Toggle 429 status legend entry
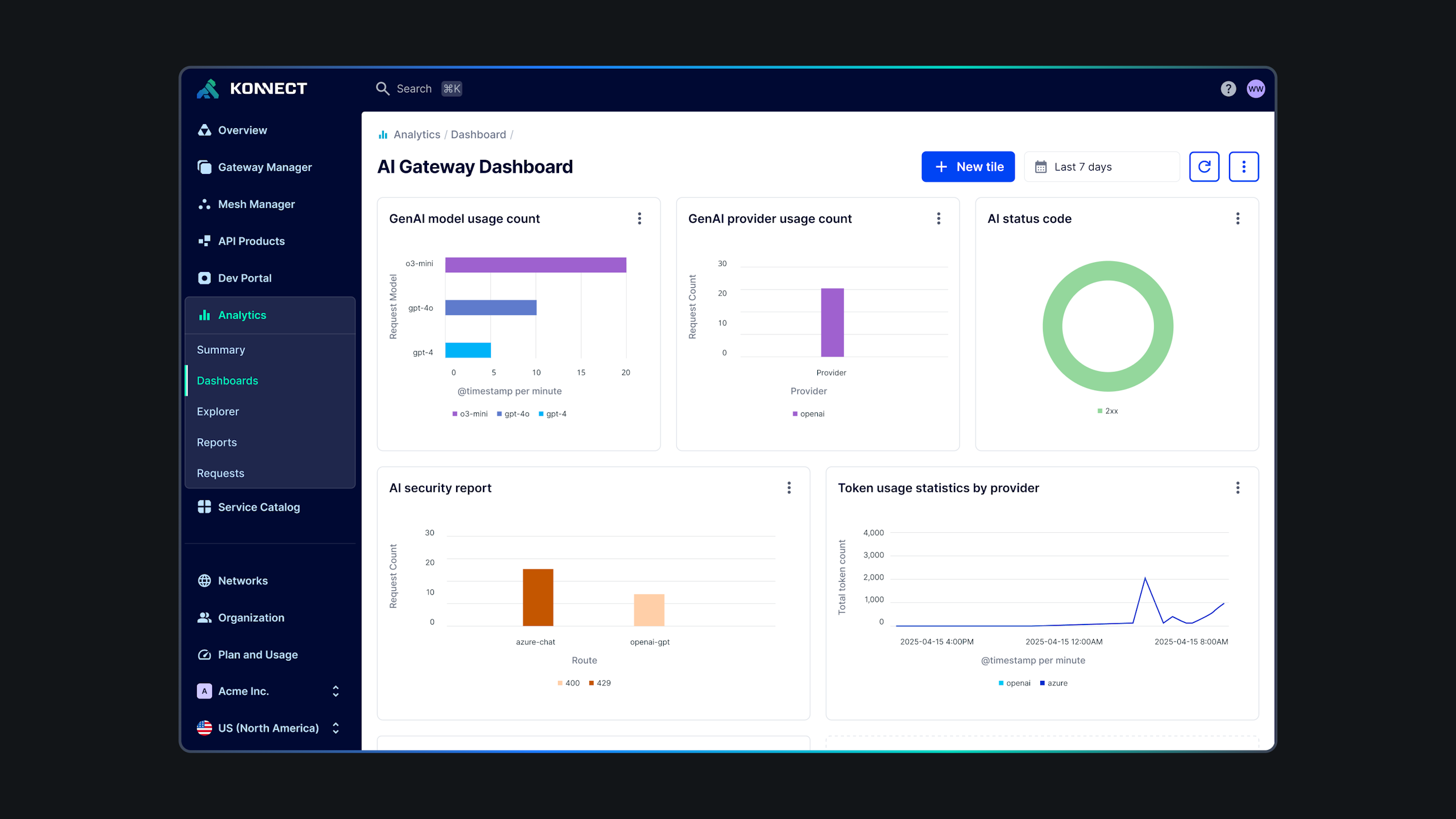The width and height of the screenshot is (1456, 819). coord(600,683)
